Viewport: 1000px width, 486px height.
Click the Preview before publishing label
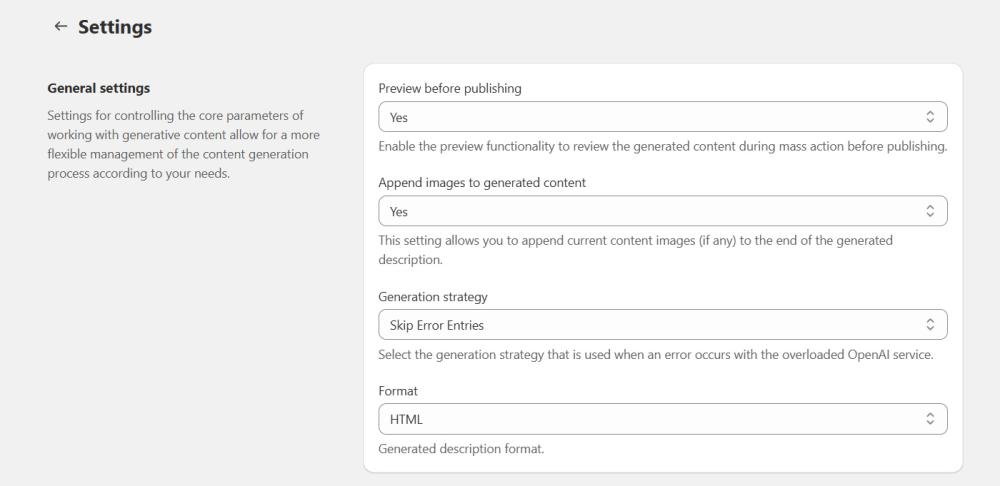click(450, 88)
